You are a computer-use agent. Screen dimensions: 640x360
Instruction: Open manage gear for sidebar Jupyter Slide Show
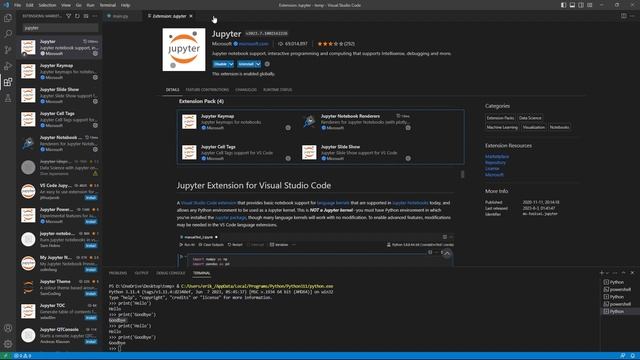click(x=95, y=102)
